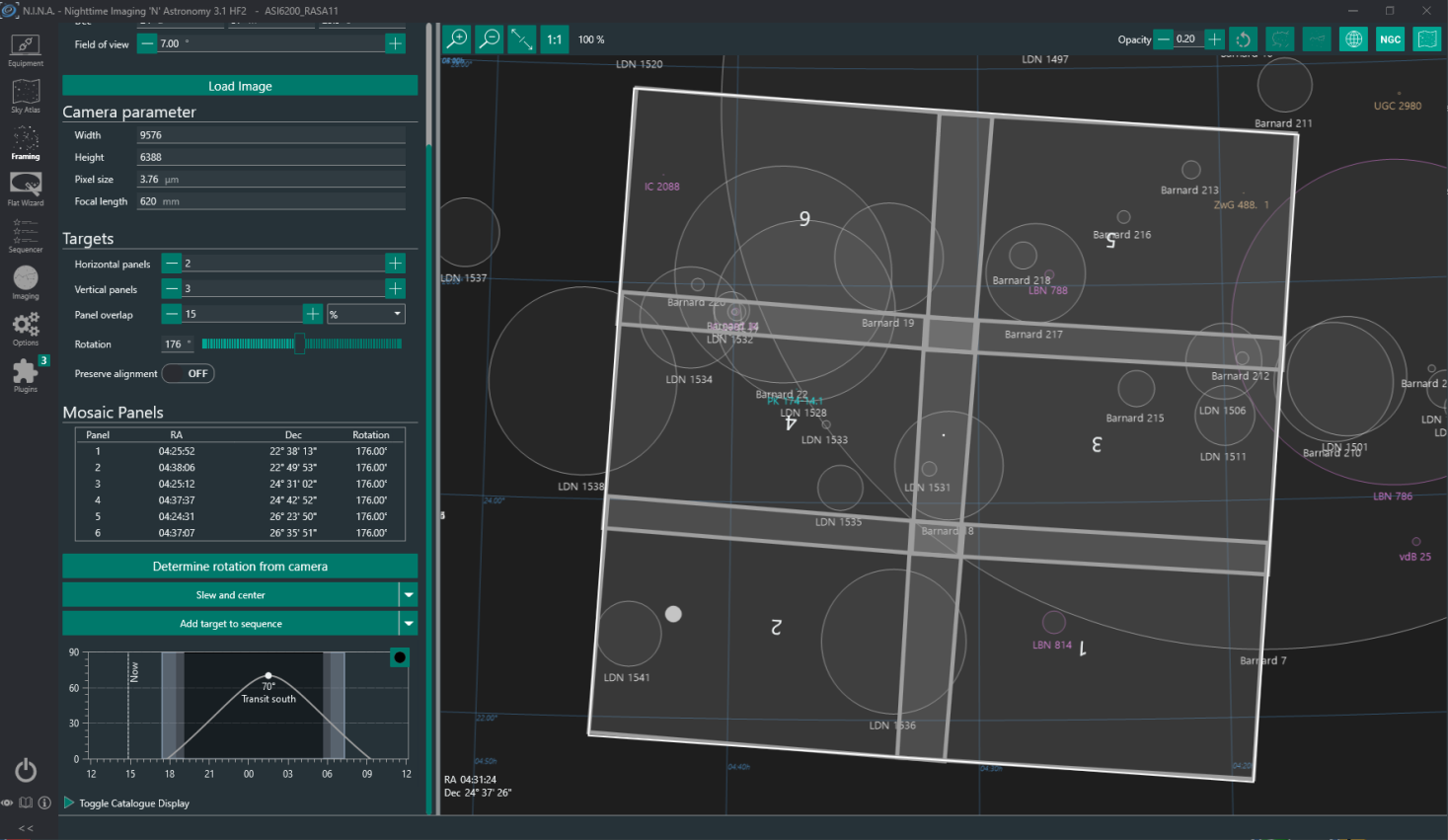This screenshot has width=1448, height=840.
Task: Open the Equipment section
Action: [26, 50]
